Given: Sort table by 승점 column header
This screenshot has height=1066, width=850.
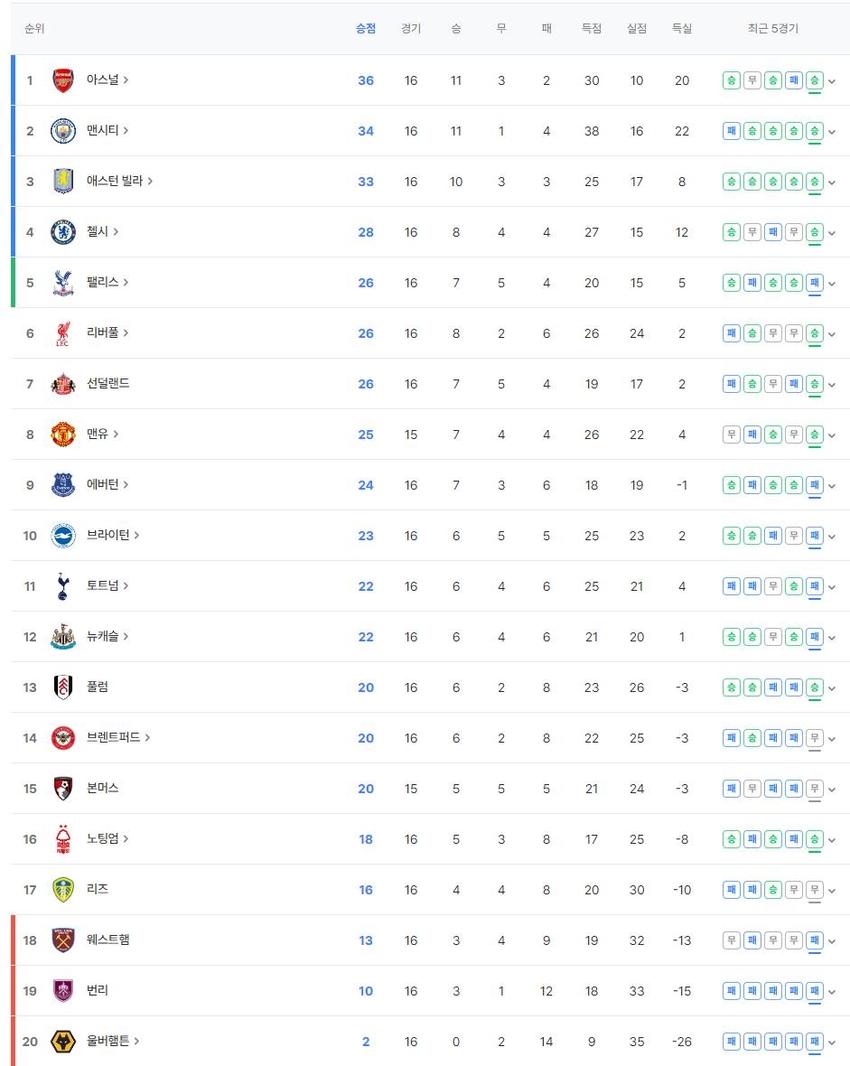Looking at the screenshot, I should coord(366,29).
